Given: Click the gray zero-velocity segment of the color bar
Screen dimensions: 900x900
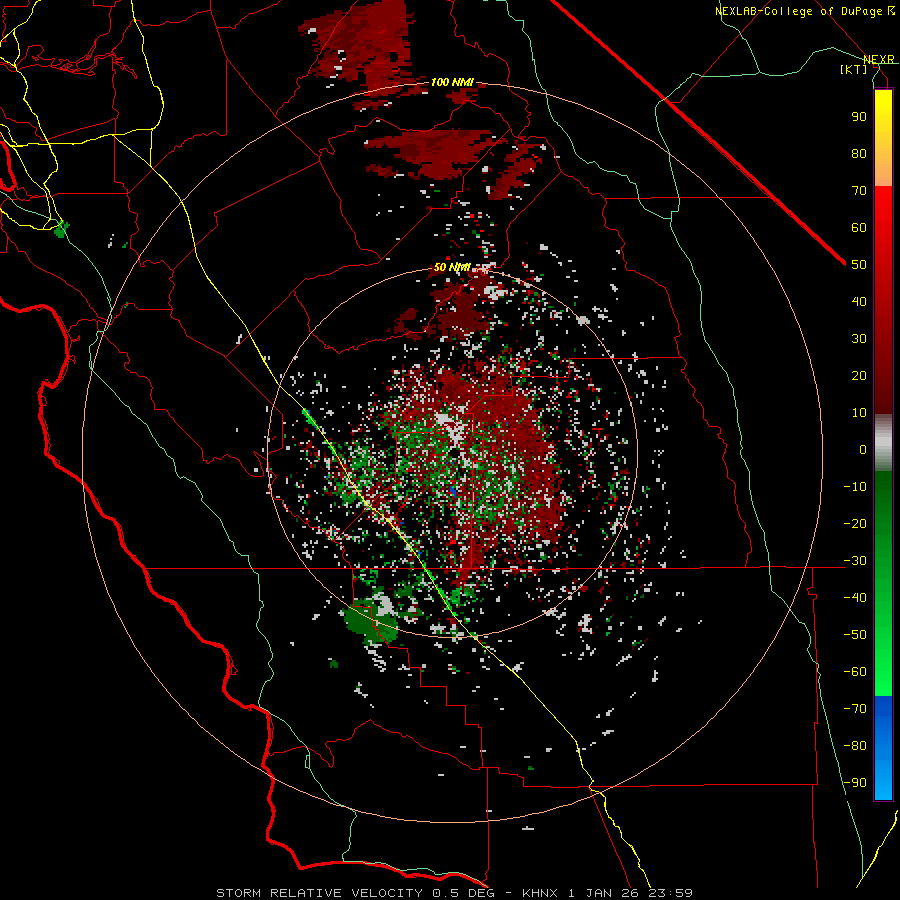Looking at the screenshot, I should coord(883,443).
